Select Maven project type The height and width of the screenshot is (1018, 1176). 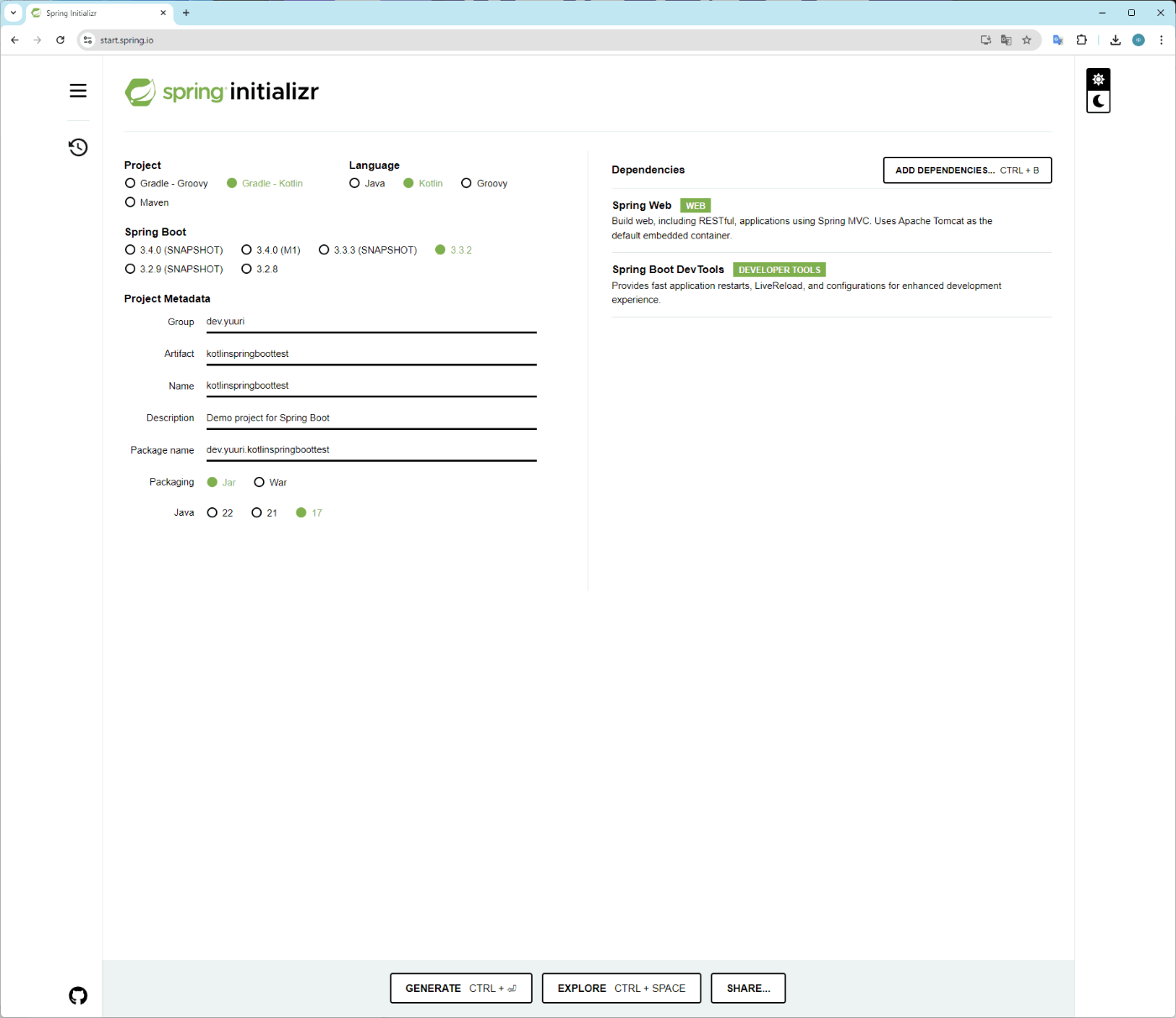(x=147, y=202)
